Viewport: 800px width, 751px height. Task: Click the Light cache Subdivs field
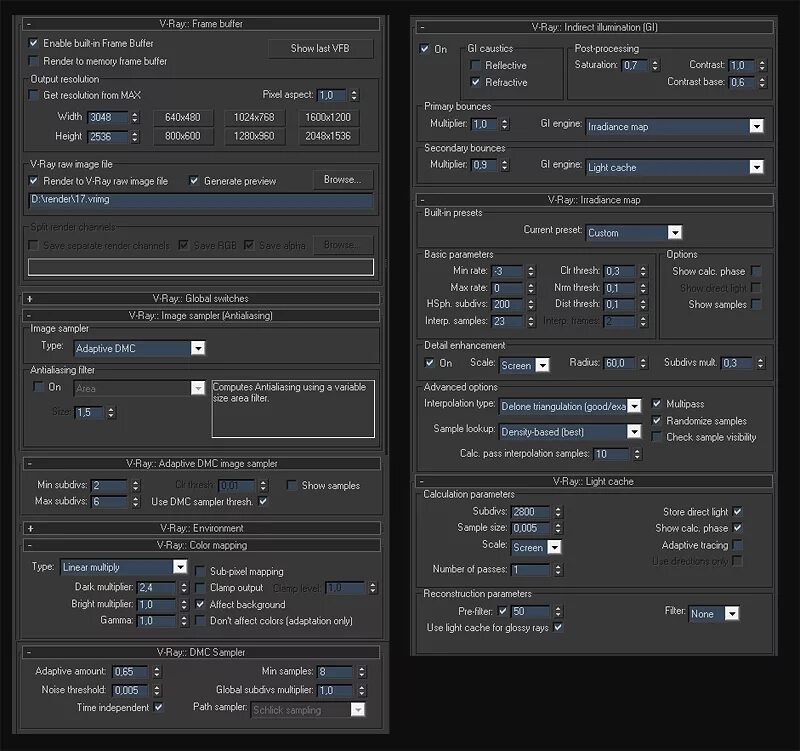pos(530,512)
